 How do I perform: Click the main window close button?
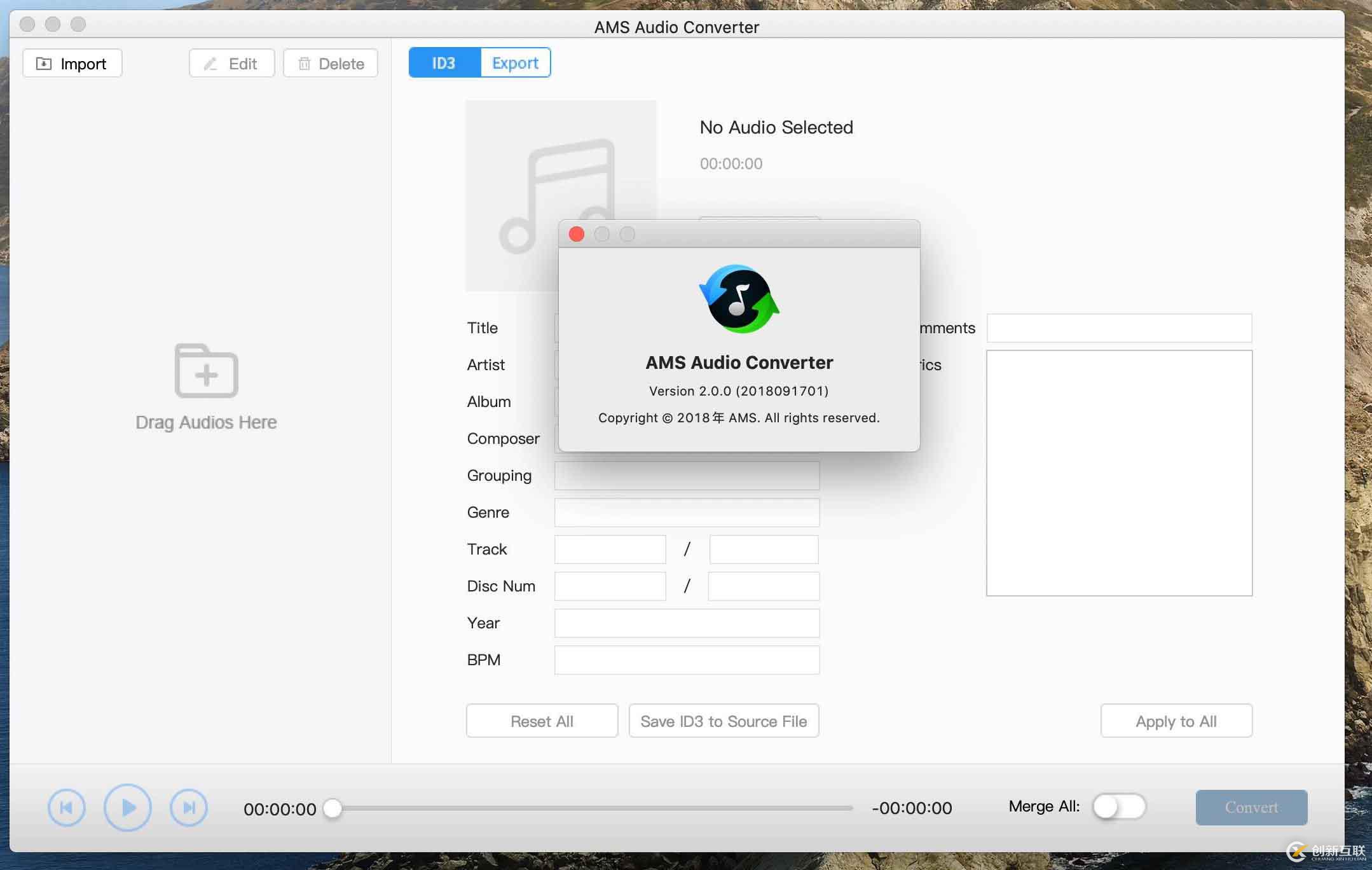pos(27,24)
